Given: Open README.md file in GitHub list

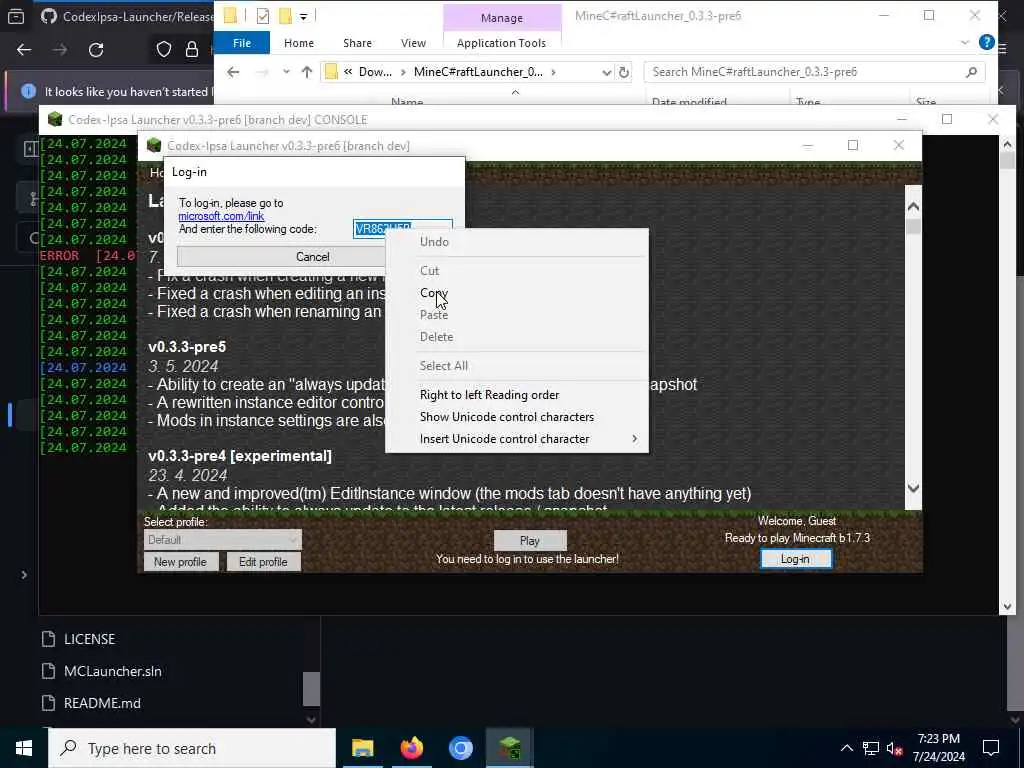Looking at the screenshot, I should point(102,703).
